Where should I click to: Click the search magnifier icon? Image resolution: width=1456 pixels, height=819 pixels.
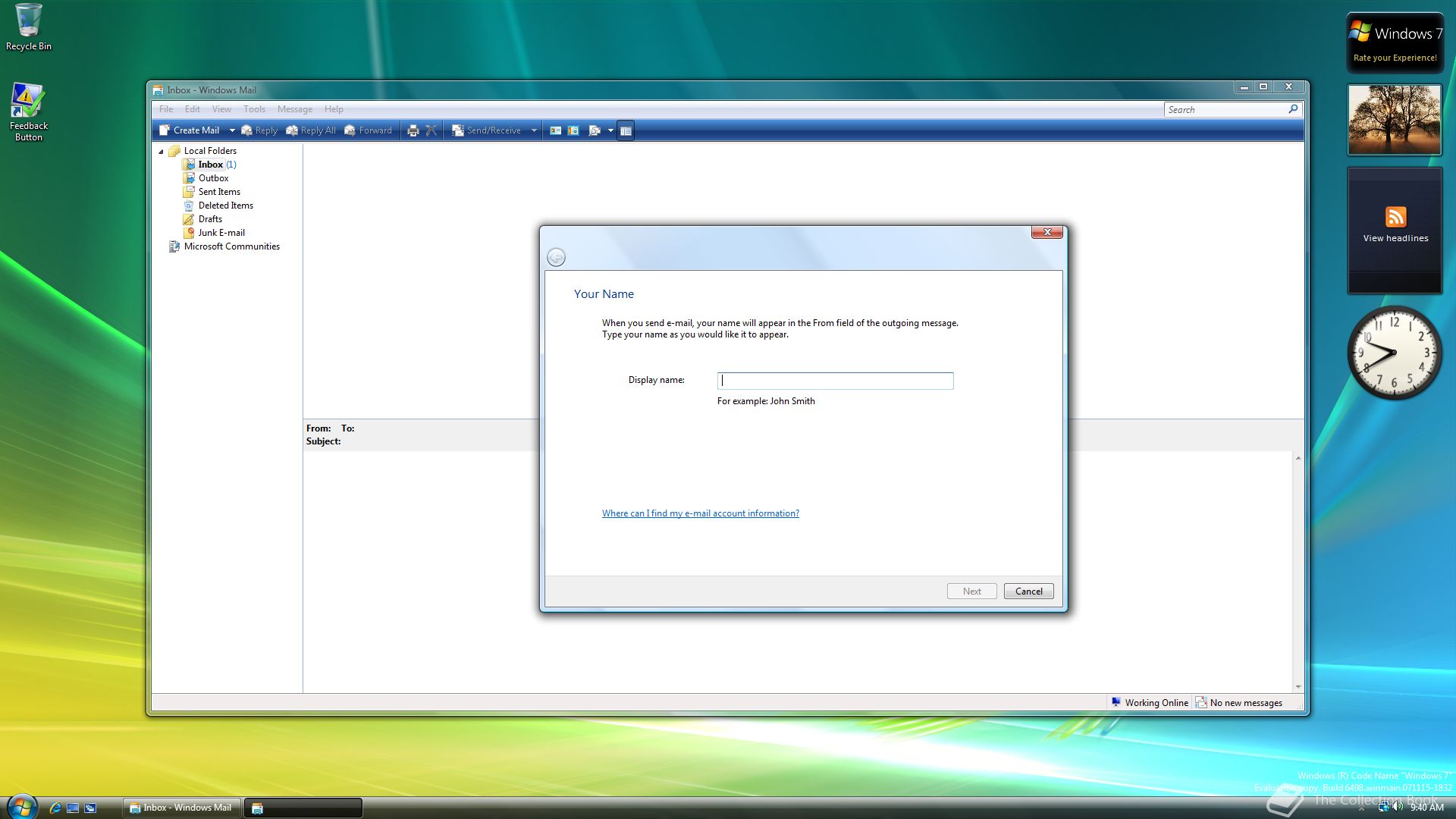[x=1293, y=109]
